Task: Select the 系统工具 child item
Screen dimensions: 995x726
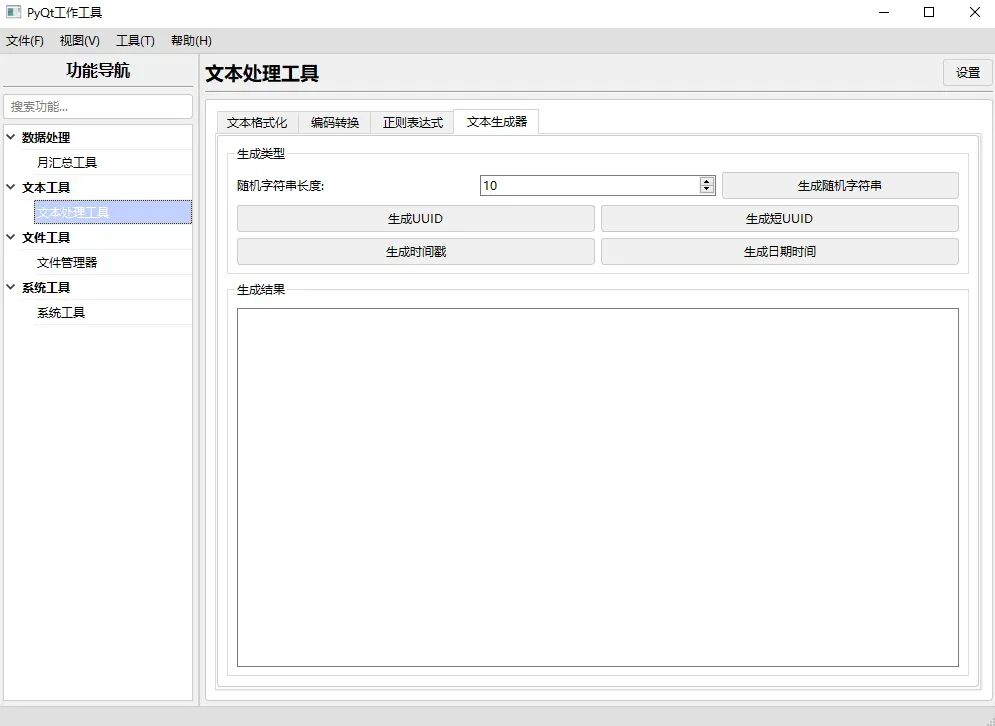Action: pyautogui.click(x=61, y=312)
